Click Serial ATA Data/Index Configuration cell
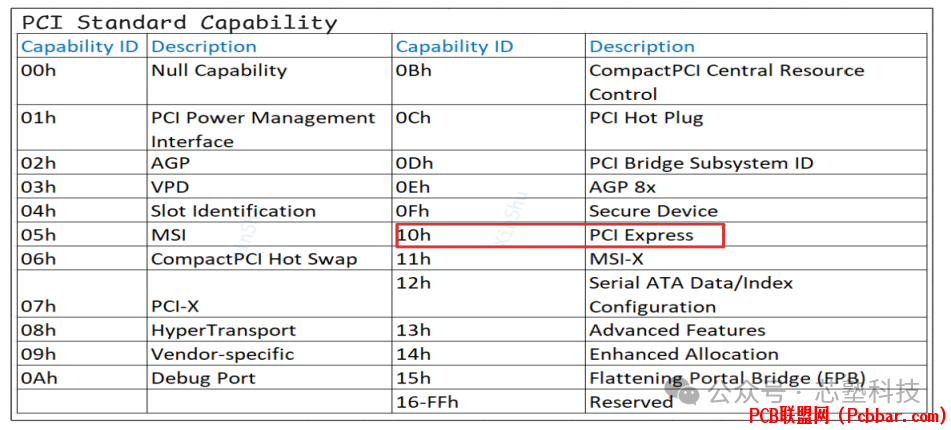 (690, 295)
